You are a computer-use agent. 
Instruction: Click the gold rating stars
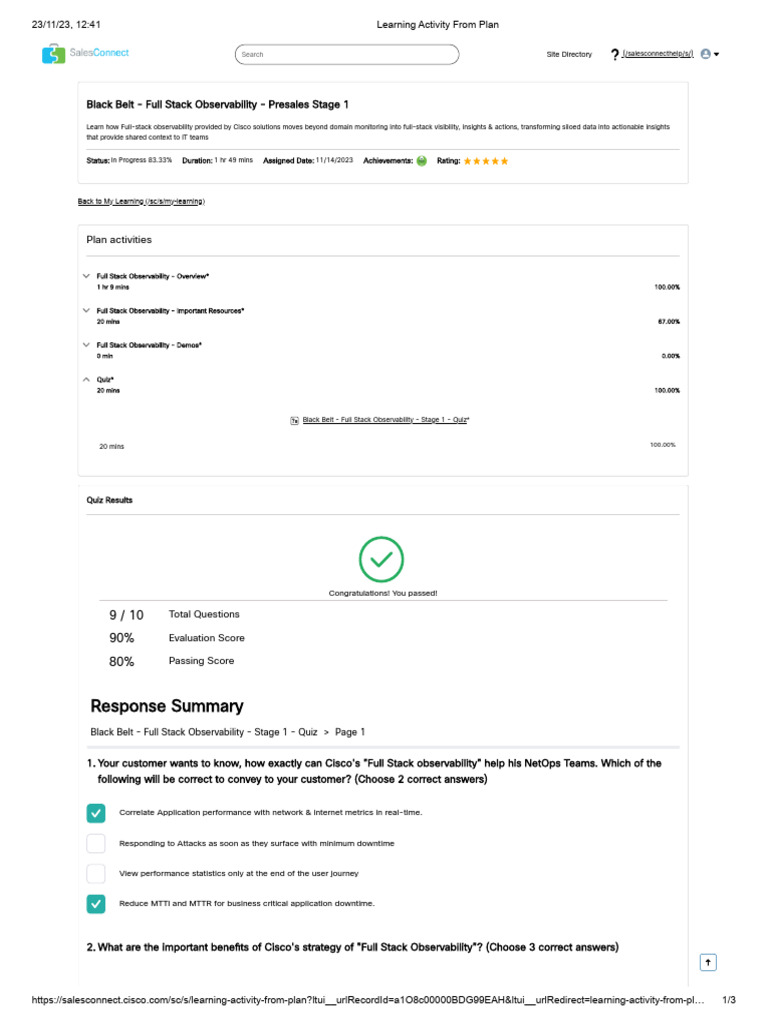[x=486, y=161]
